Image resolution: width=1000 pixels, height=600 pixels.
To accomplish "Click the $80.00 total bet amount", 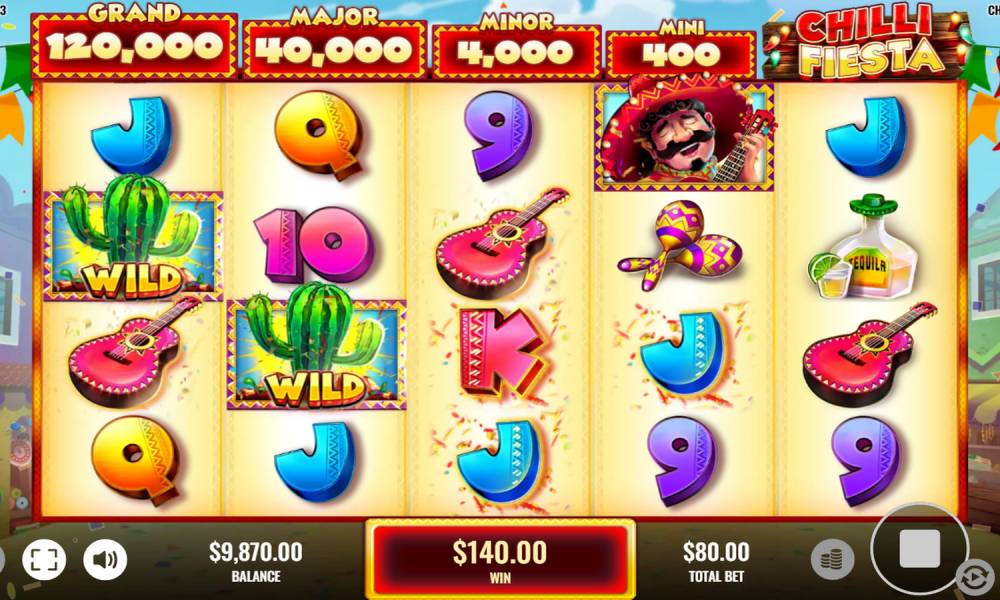I will [x=716, y=552].
